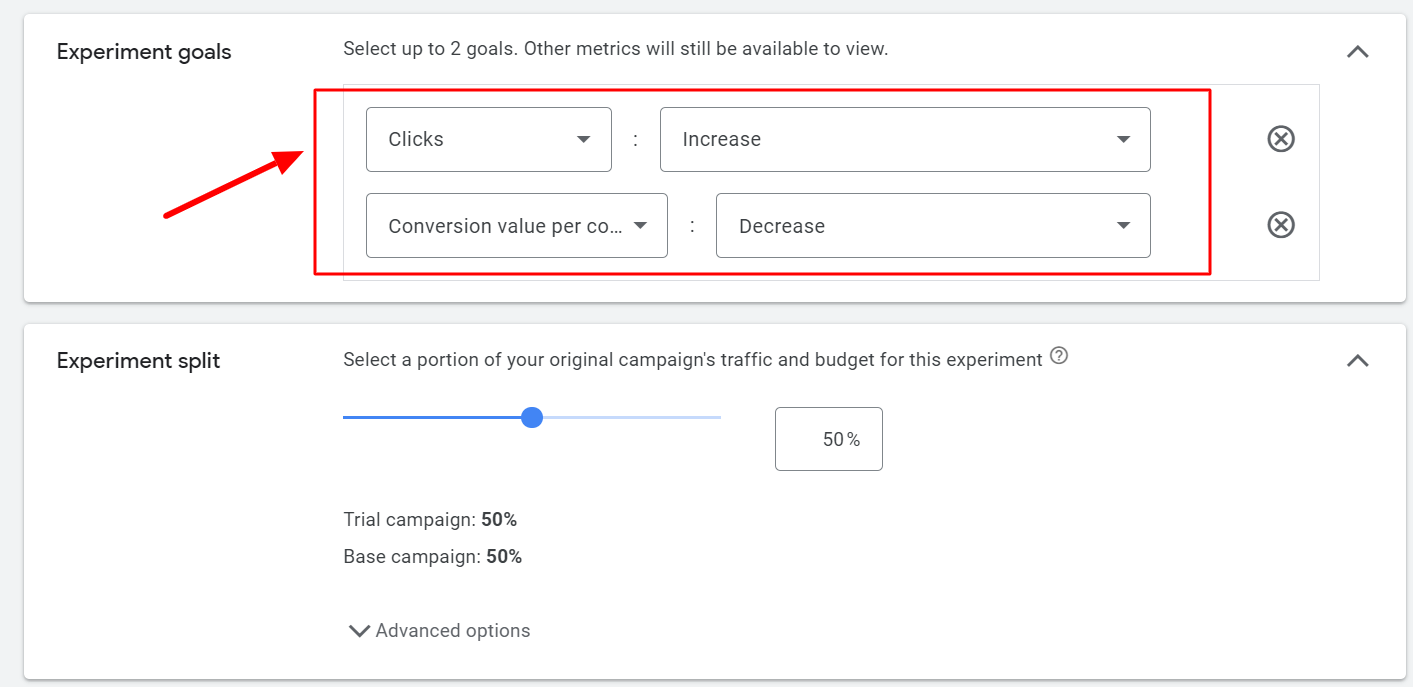Open the help icon next to experiment split description
The width and height of the screenshot is (1413, 687).
pyautogui.click(x=1059, y=356)
